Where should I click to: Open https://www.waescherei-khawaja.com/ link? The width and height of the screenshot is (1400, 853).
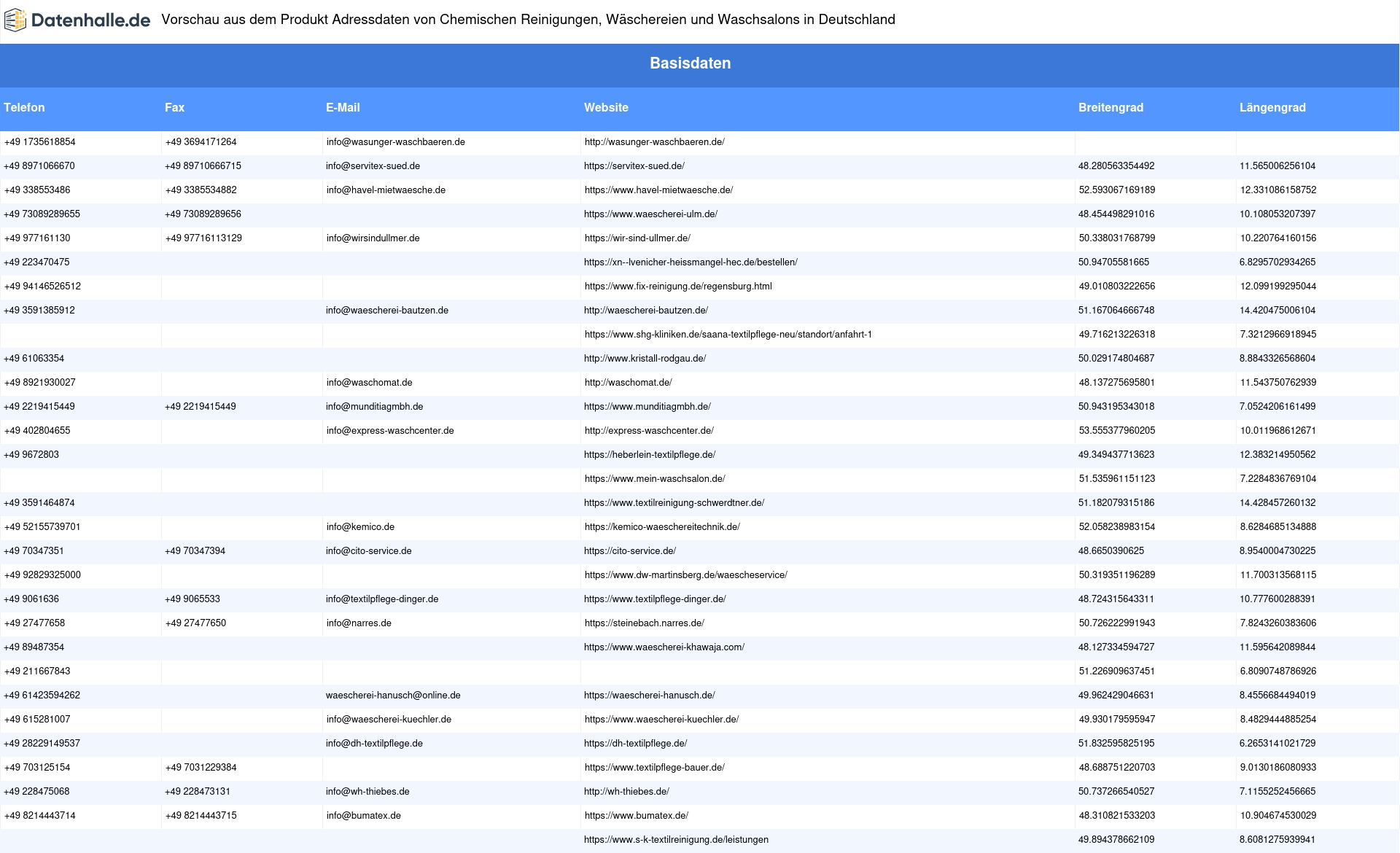(x=664, y=647)
